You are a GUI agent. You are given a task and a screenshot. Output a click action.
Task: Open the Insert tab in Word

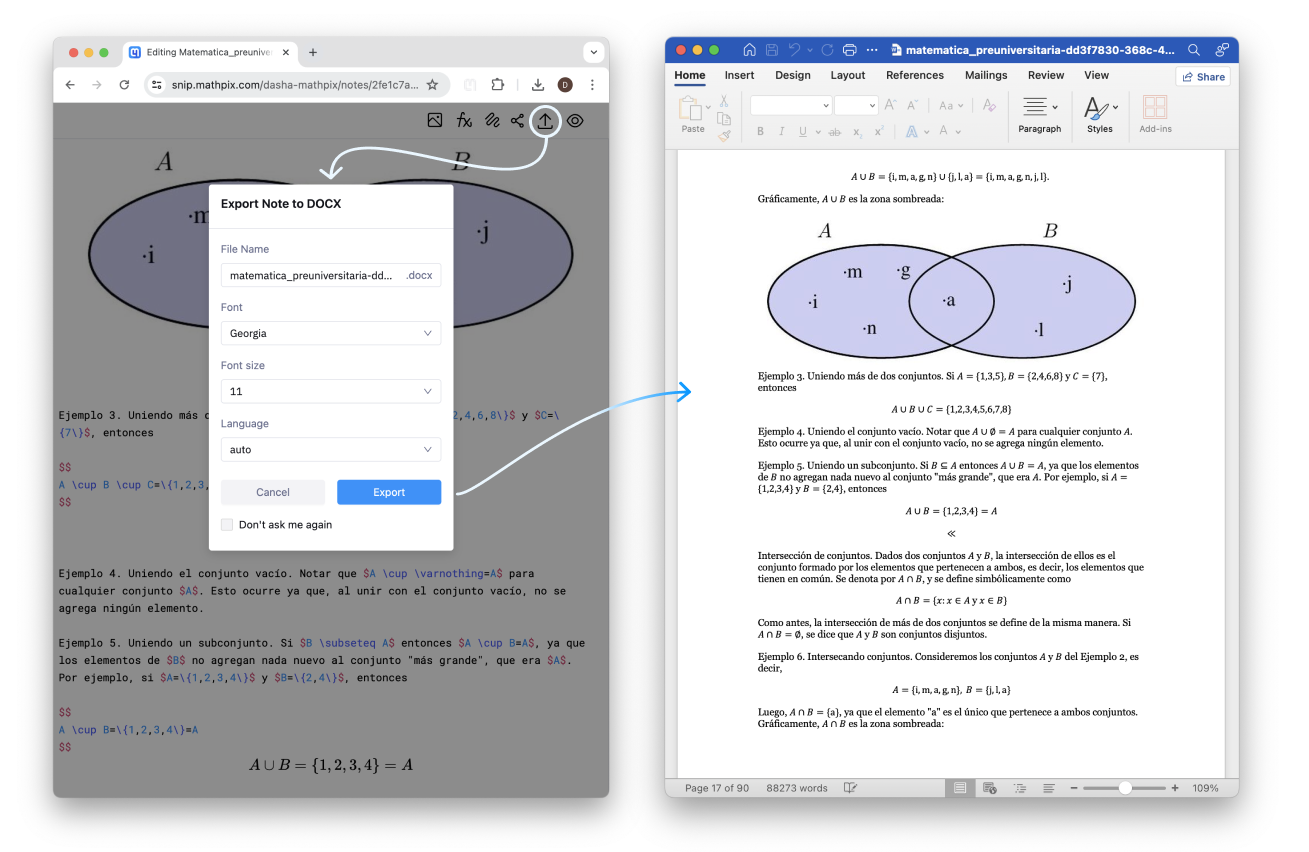coord(739,75)
